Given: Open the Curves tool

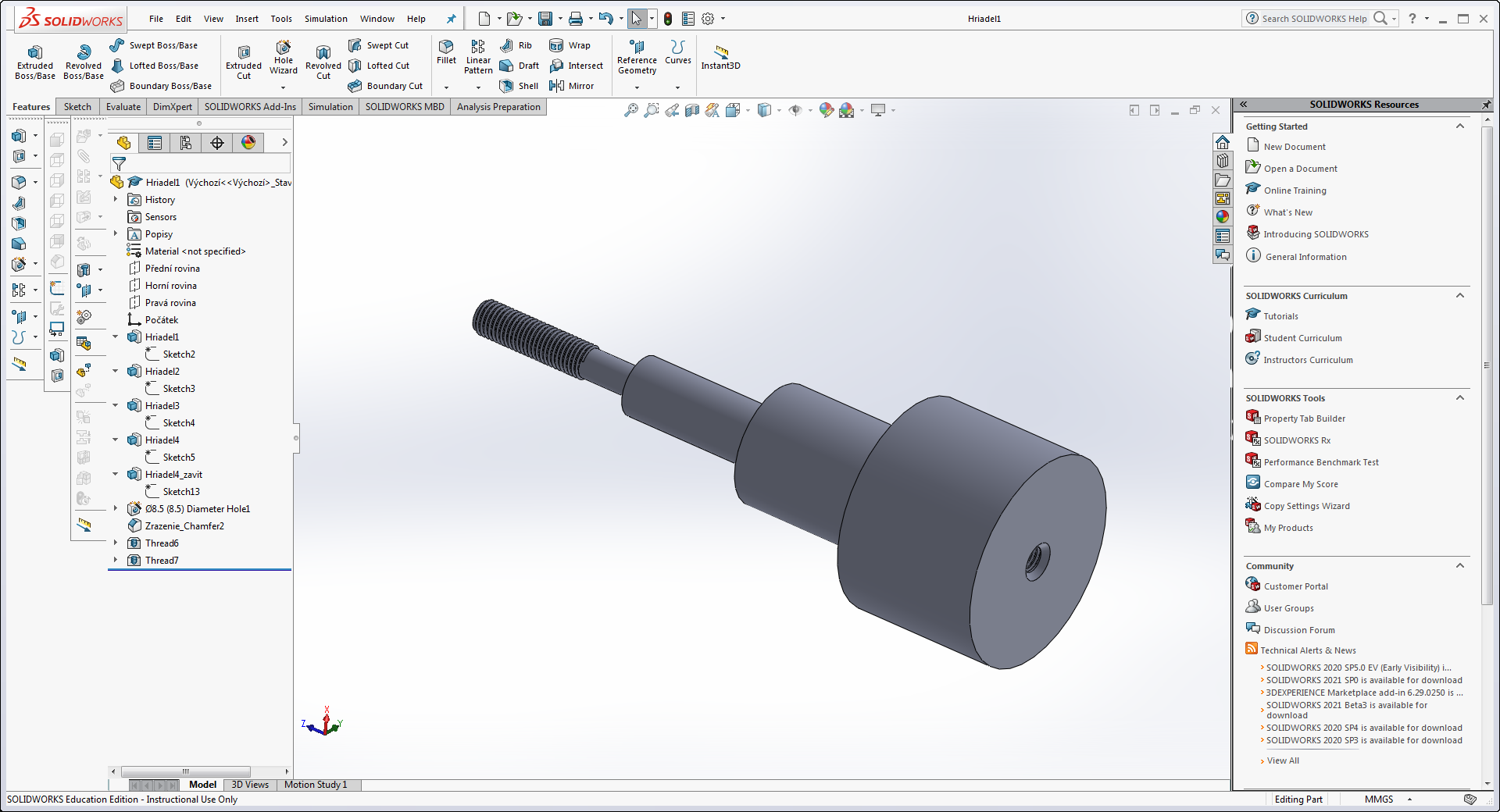Looking at the screenshot, I should [x=677, y=52].
